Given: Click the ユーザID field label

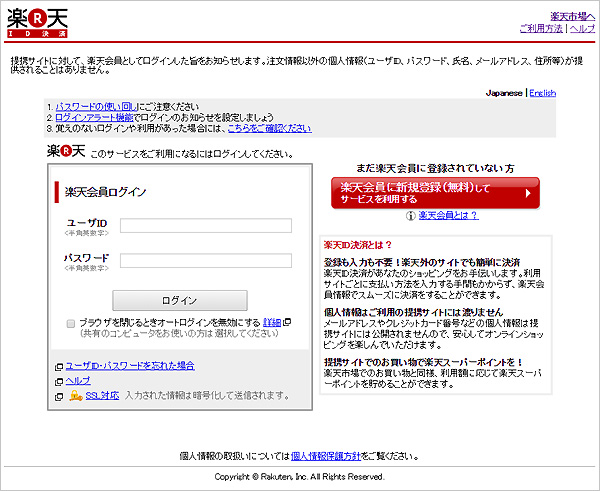Looking at the screenshot, I should [87, 223].
